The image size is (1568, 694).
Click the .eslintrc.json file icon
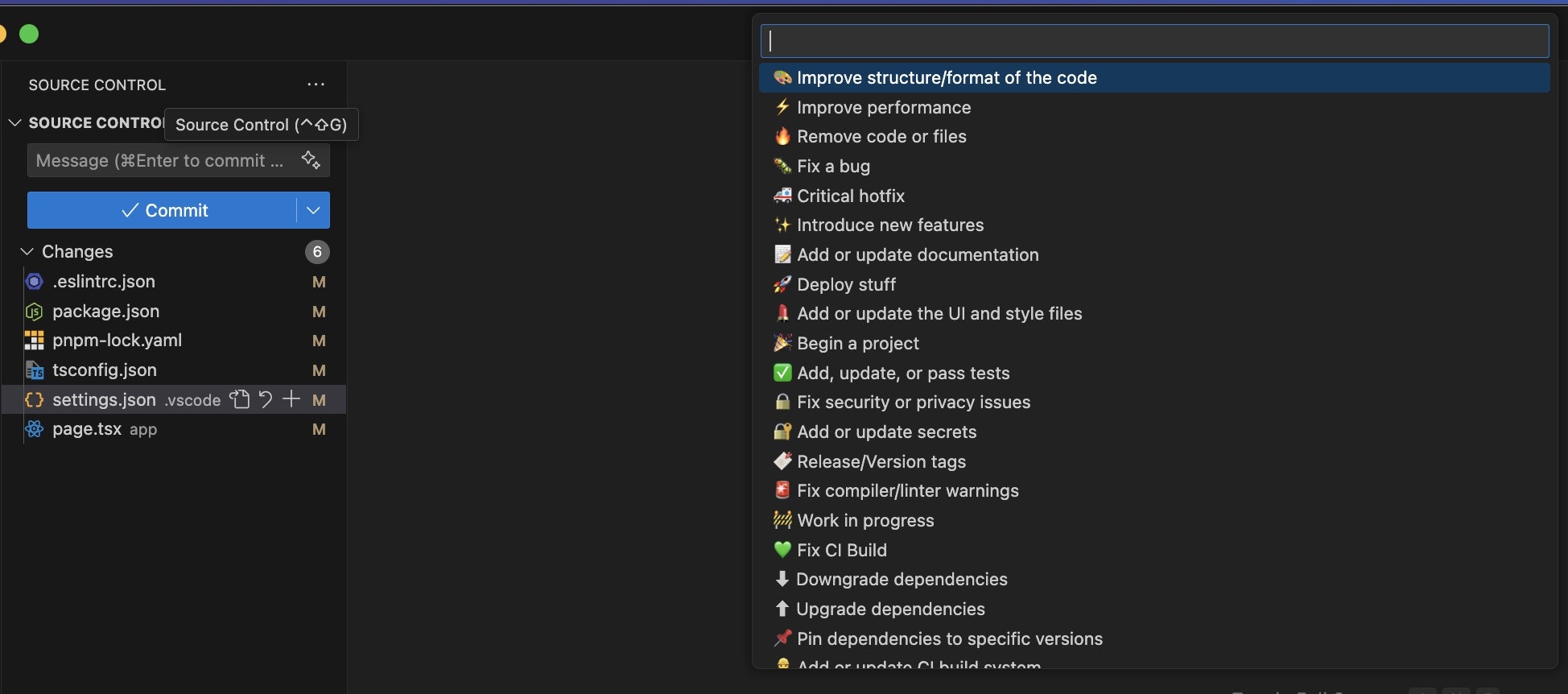click(34, 282)
